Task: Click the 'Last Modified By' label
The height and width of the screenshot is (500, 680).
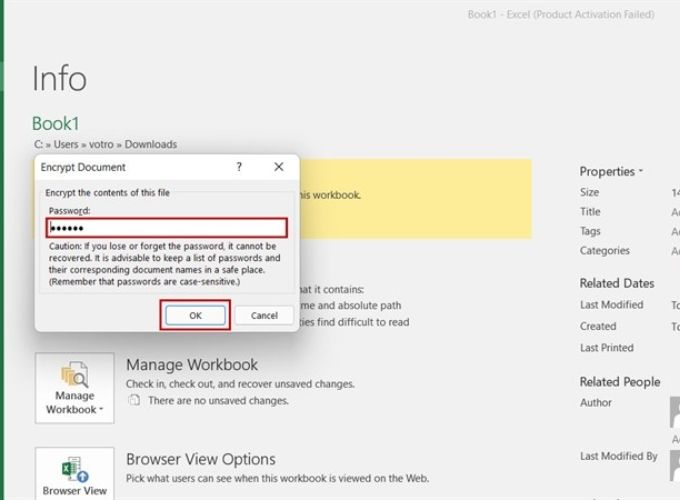Action: 619,456
